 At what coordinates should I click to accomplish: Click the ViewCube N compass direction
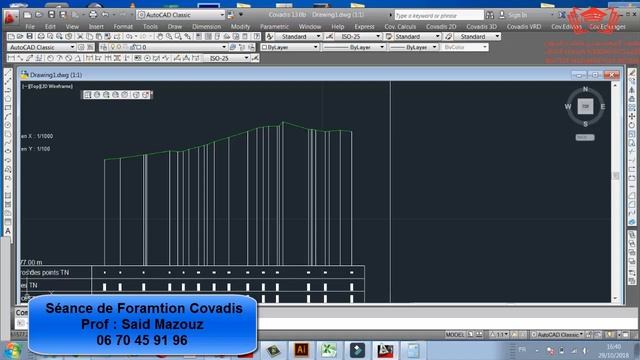tap(585, 89)
